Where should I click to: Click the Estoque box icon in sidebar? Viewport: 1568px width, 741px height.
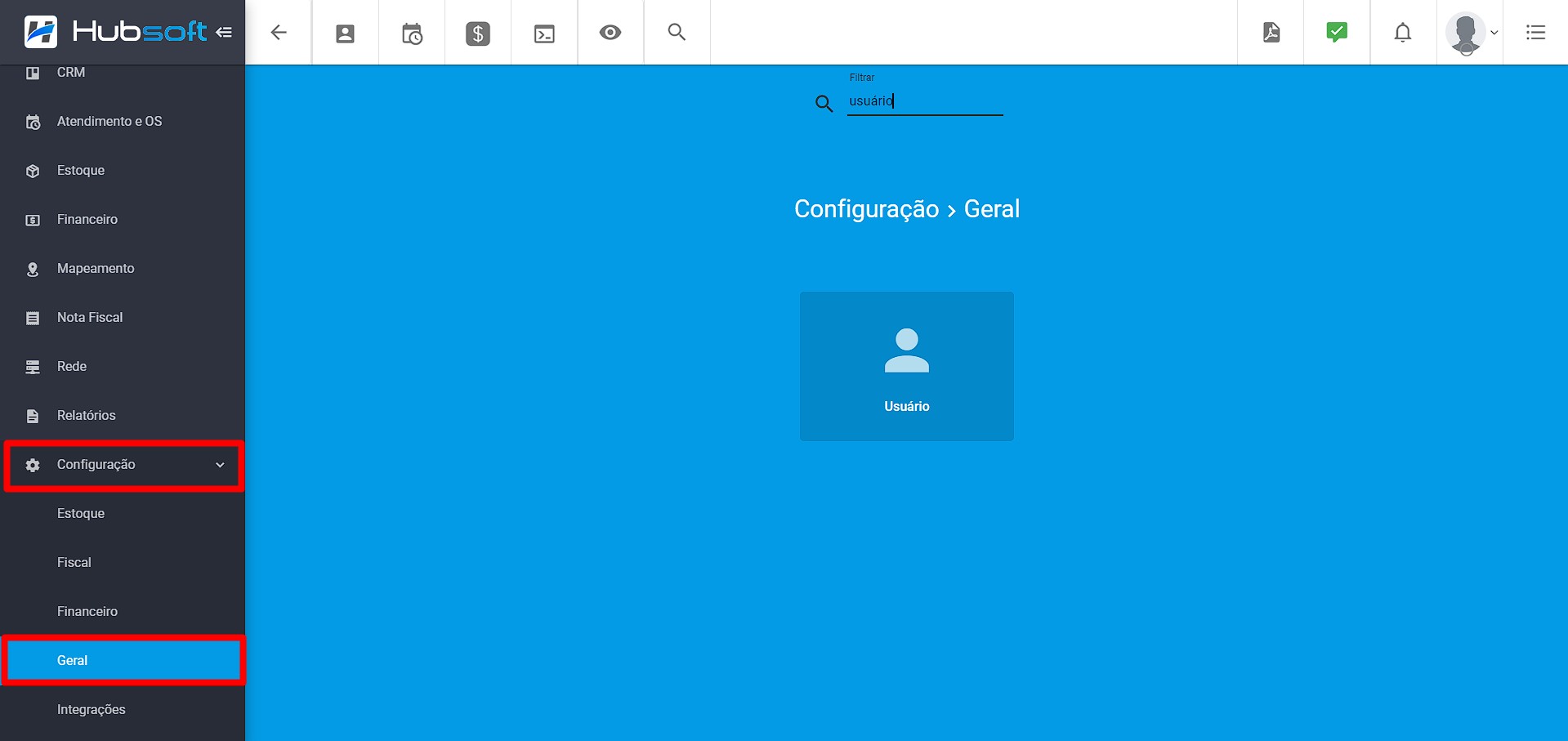coord(33,171)
